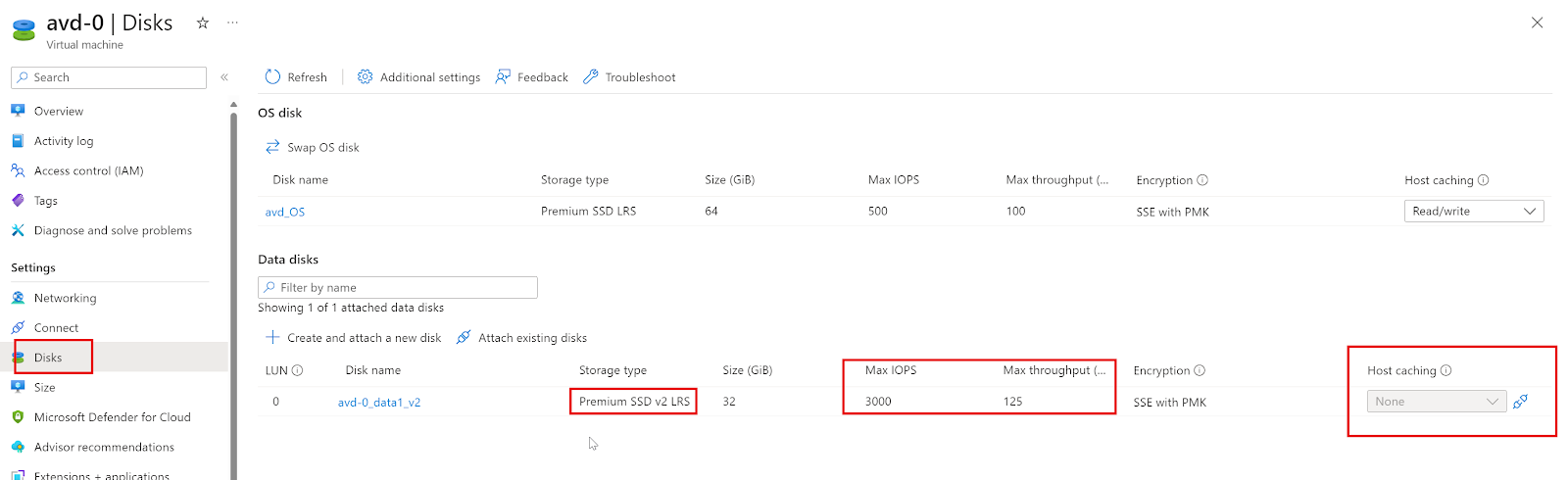Screen dimensions: 1568x480
Task: Click the Tags icon in sidebar
Action: tap(18, 200)
